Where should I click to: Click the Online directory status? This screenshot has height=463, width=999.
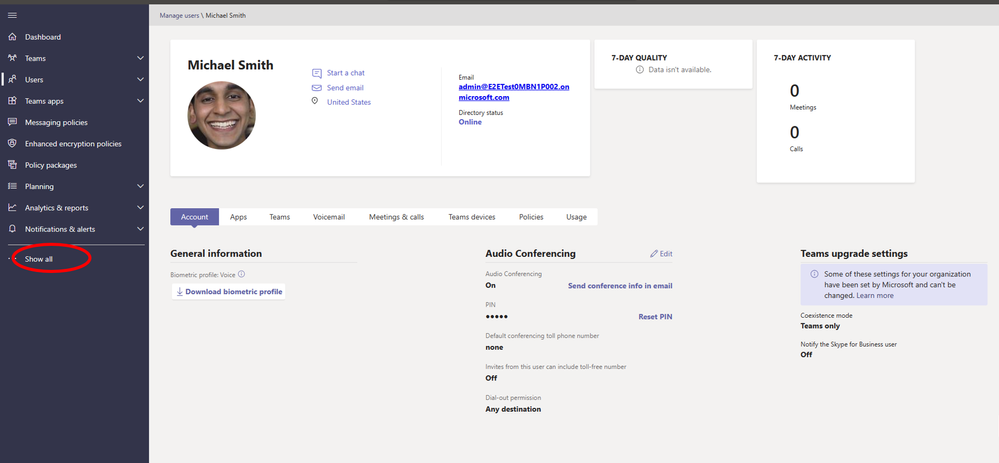point(470,122)
